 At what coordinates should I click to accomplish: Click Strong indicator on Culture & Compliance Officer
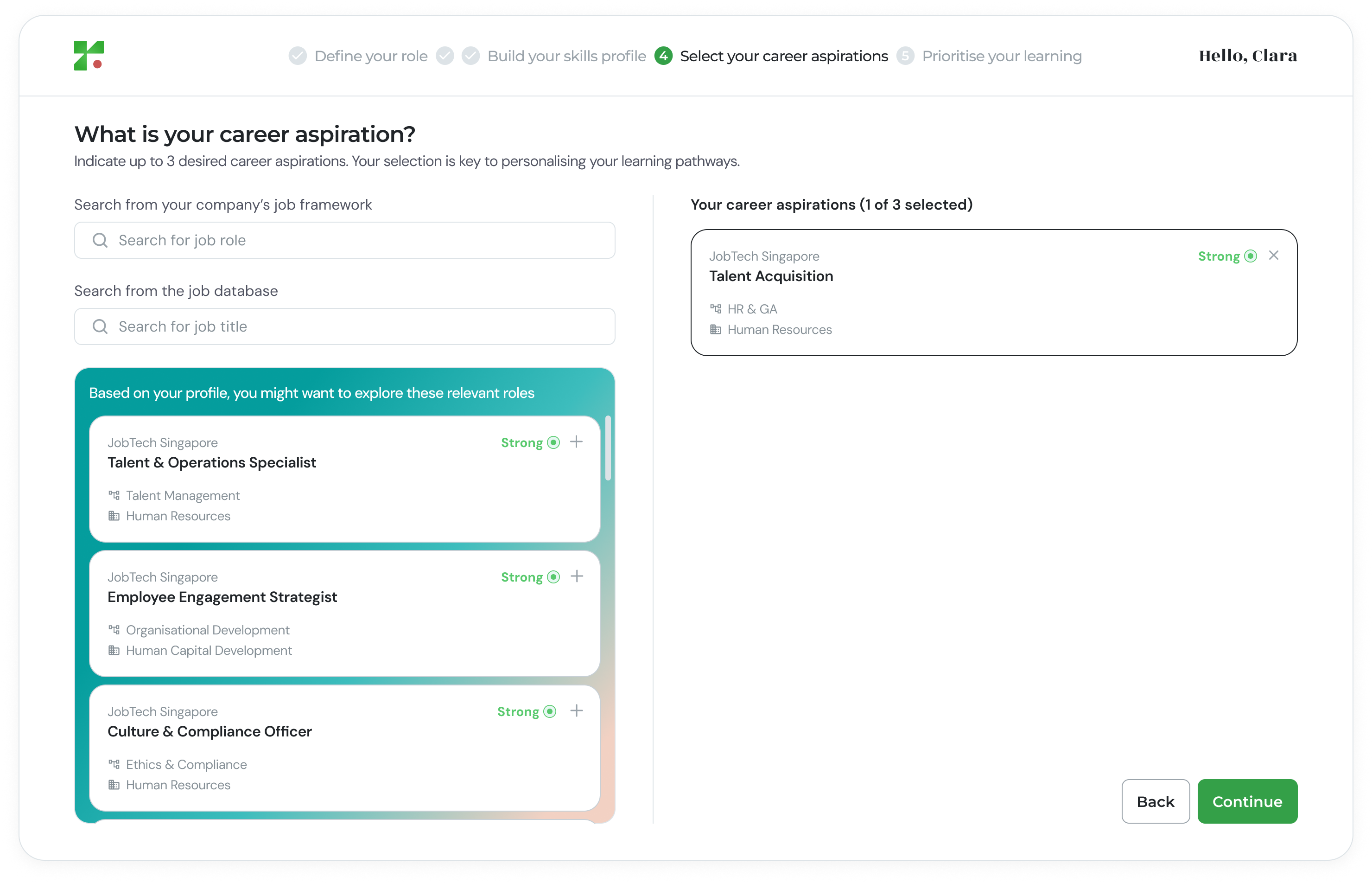pos(526,711)
